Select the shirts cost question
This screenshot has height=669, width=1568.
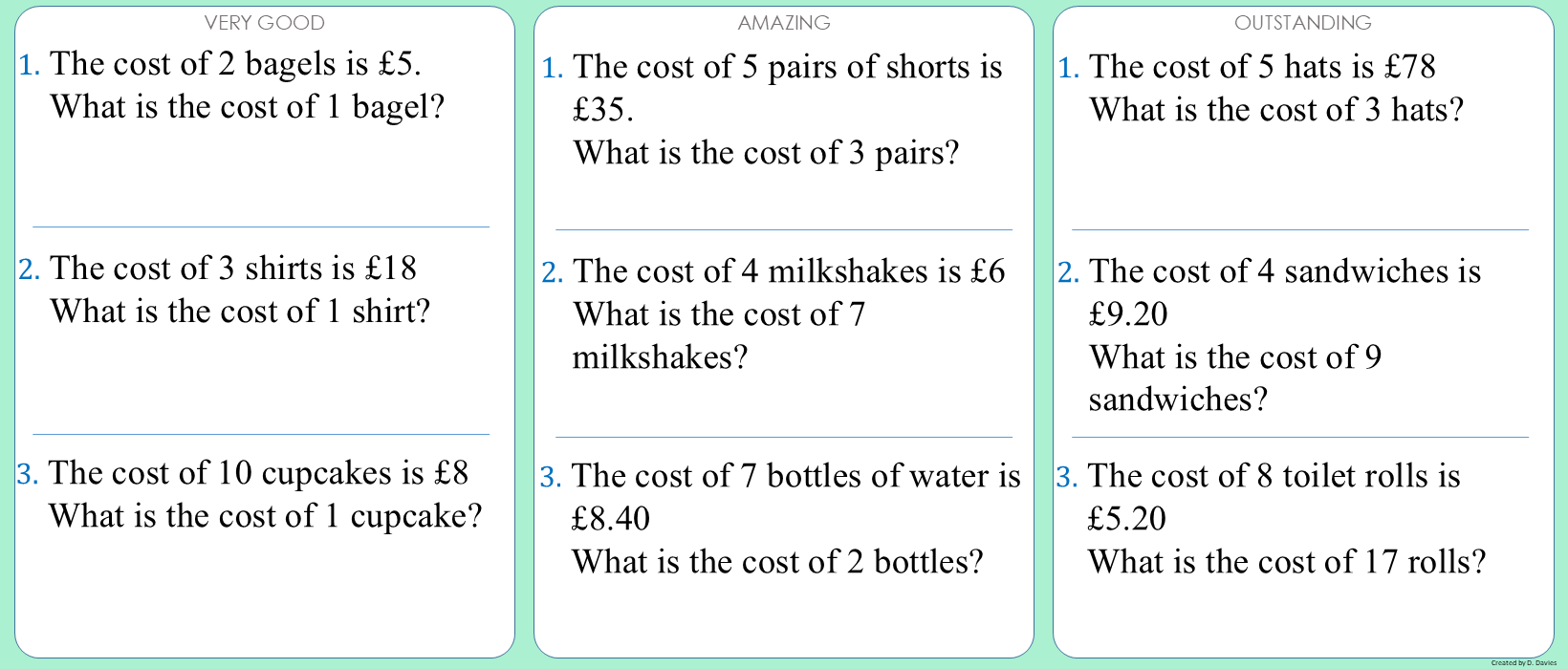pos(239,290)
